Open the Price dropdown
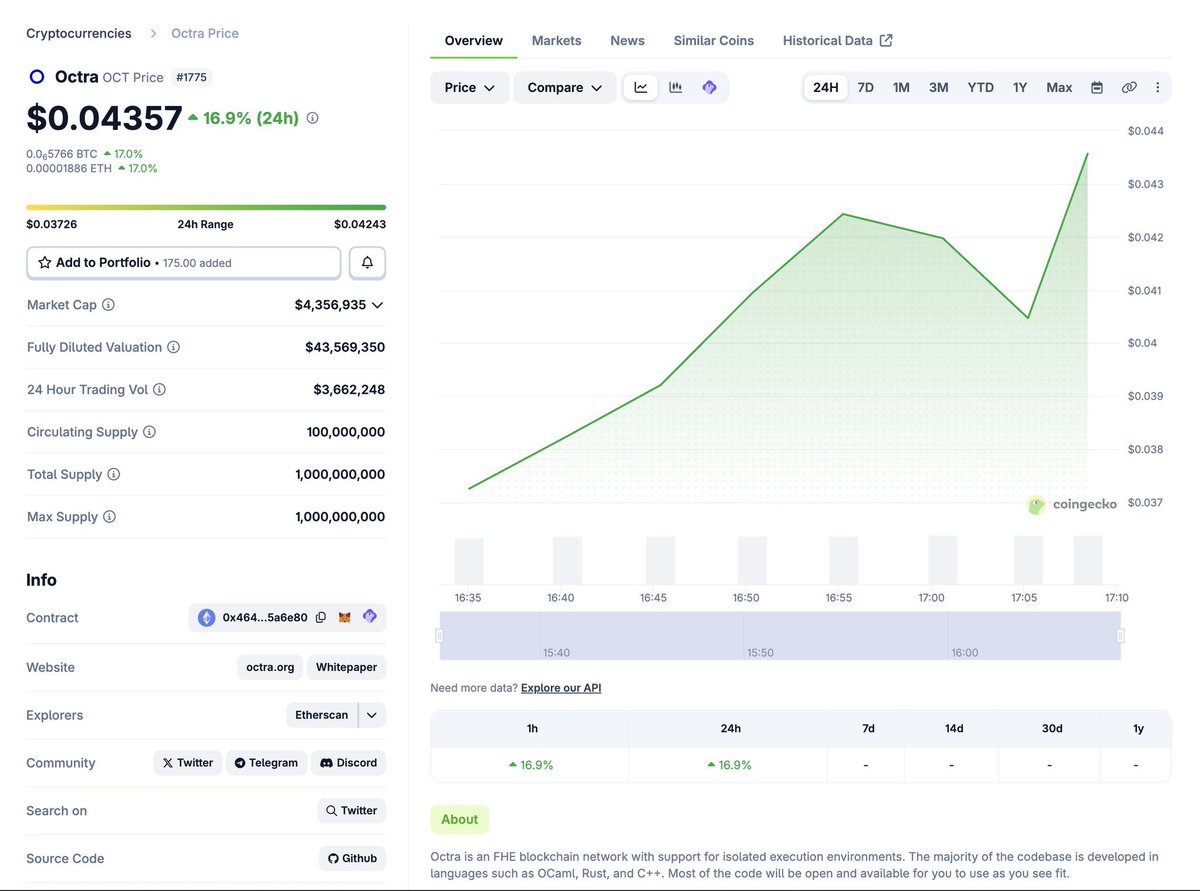The image size is (1200, 891). click(470, 87)
